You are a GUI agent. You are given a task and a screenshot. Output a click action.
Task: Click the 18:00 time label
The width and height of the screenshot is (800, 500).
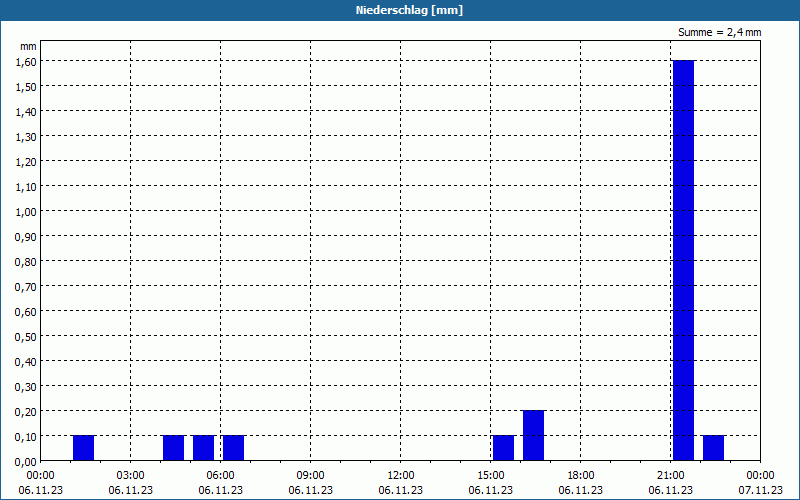(581, 476)
